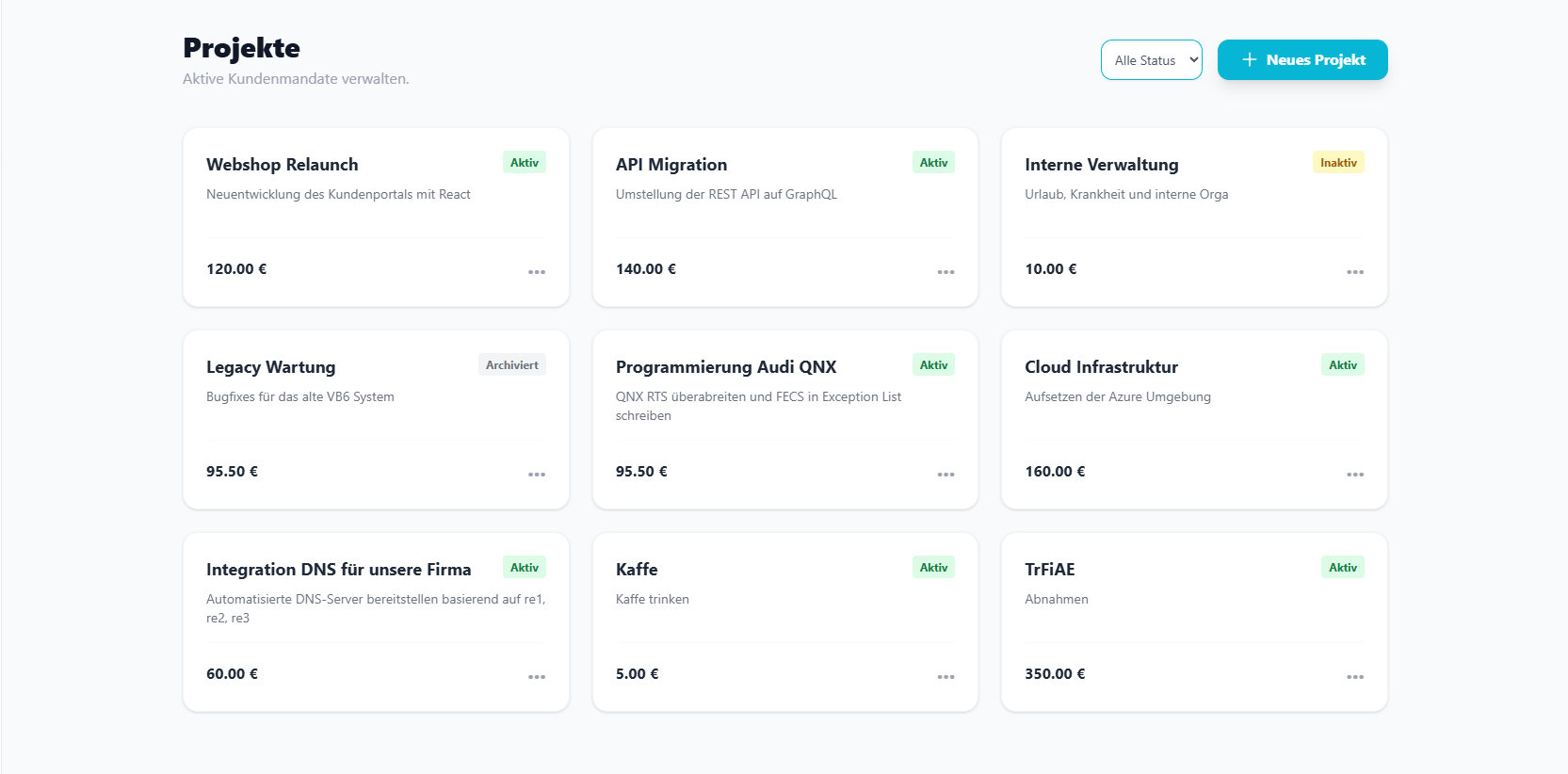Select the Cloud Infrastruktur project title
Screen dimensions: 1568x774
[1101, 367]
